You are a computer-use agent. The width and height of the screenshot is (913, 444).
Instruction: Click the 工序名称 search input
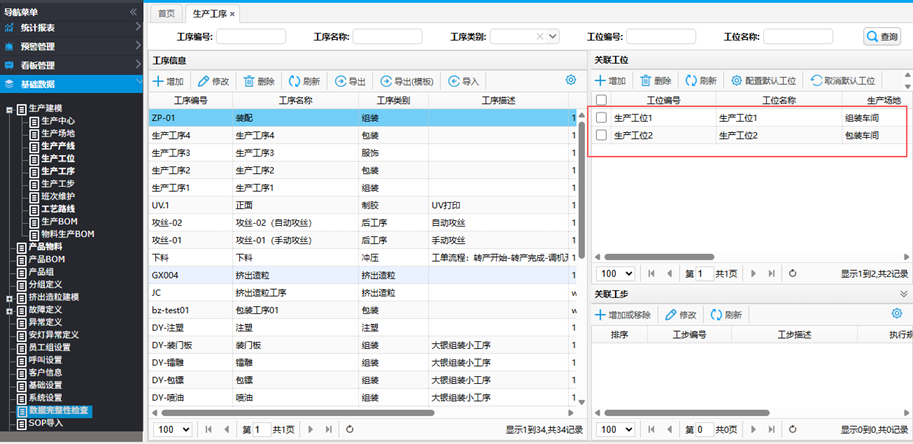(387, 37)
